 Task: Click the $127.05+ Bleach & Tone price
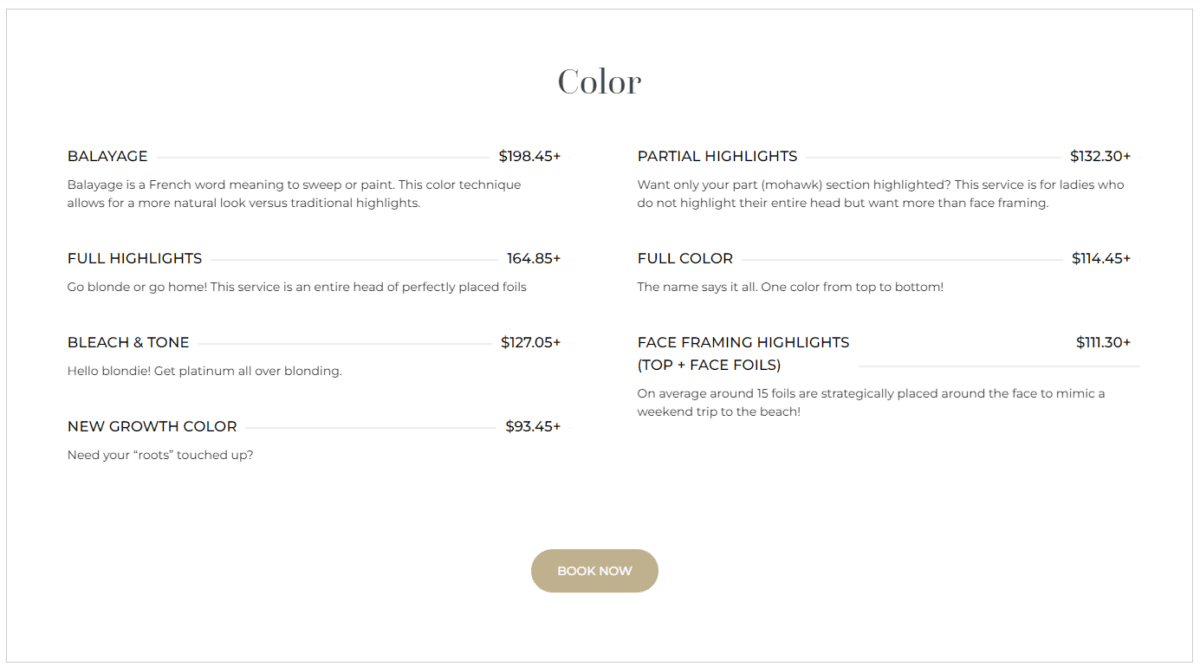[x=530, y=342]
